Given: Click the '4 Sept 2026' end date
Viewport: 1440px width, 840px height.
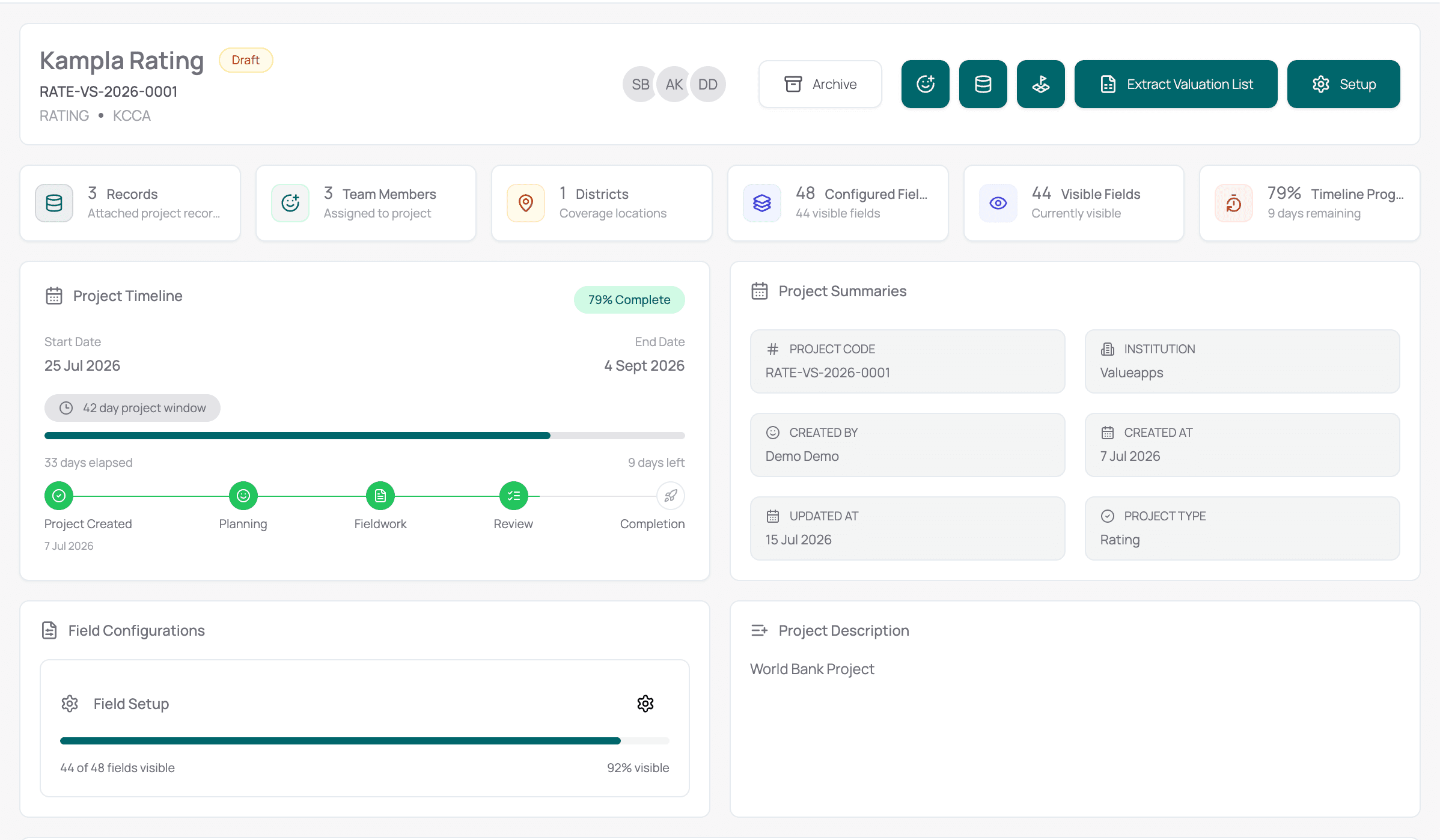Looking at the screenshot, I should (x=644, y=365).
